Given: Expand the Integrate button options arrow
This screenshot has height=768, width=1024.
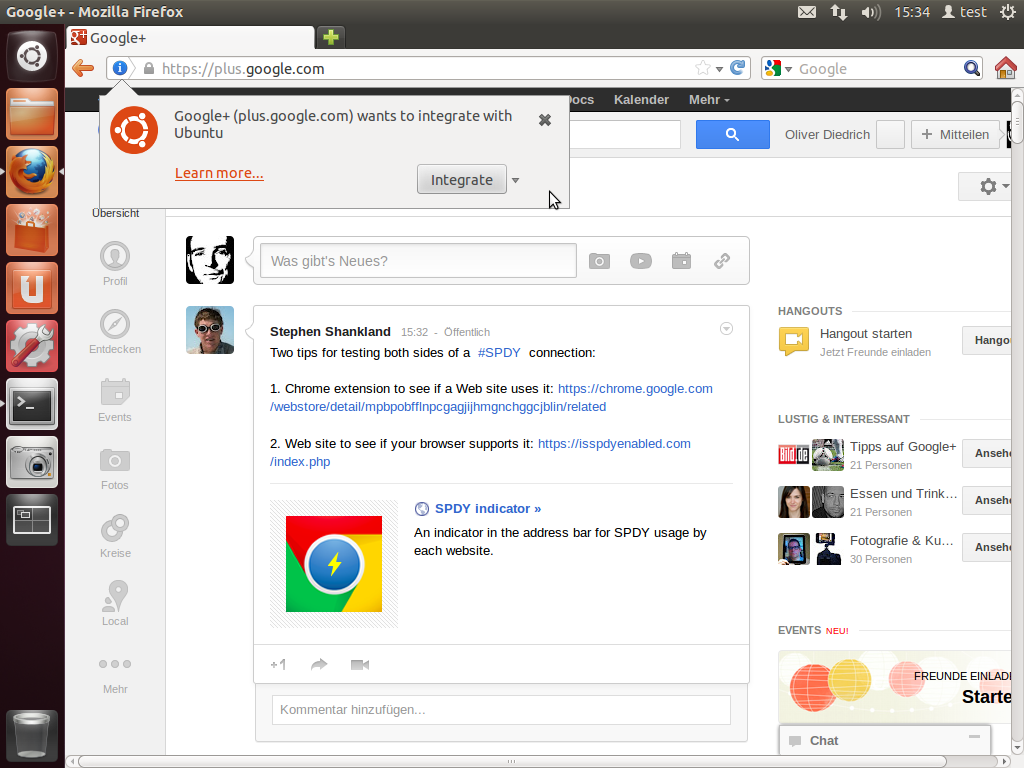Looking at the screenshot, I should tap(515, 180).
